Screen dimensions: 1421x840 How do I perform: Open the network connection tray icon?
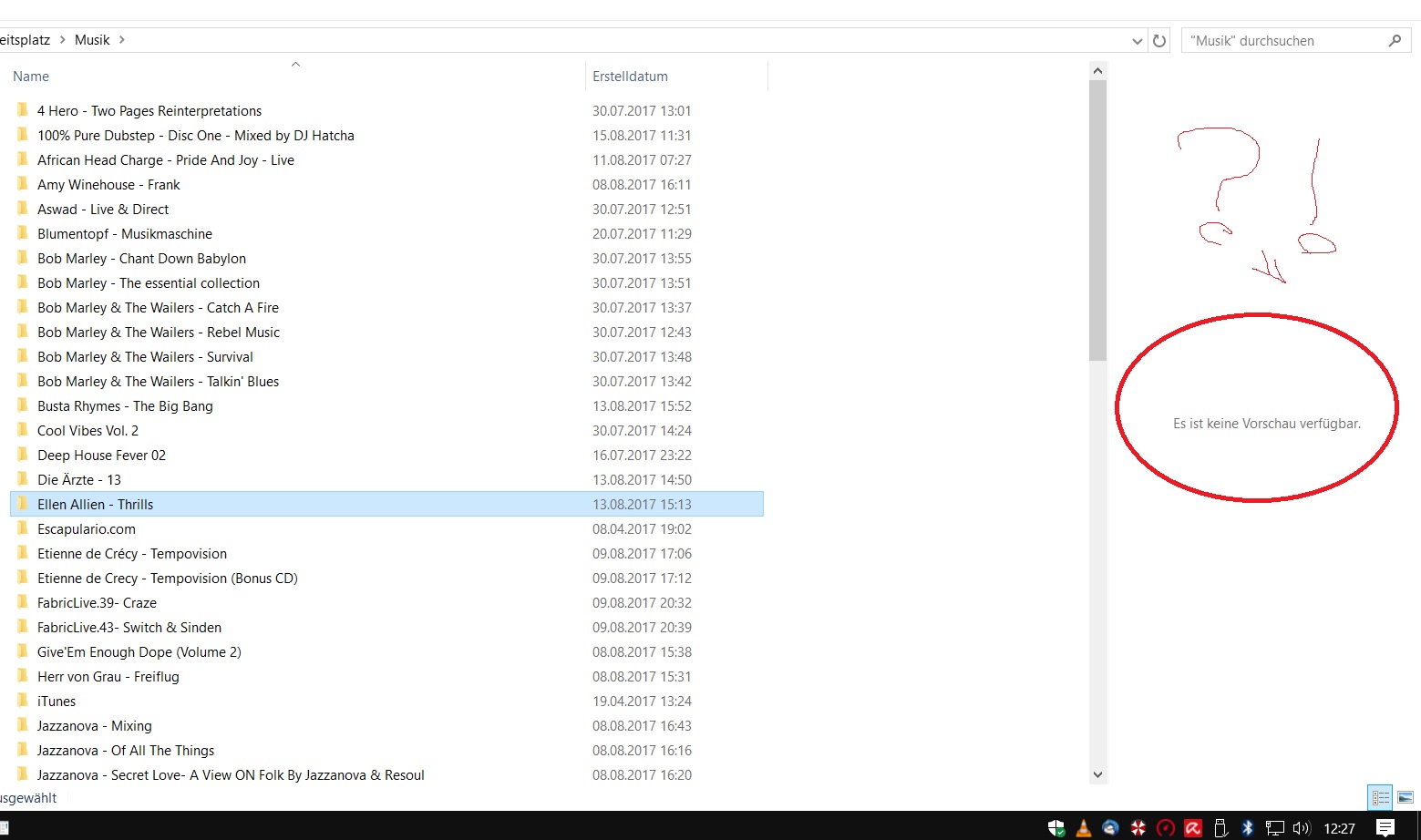[x=1275, y=828]
